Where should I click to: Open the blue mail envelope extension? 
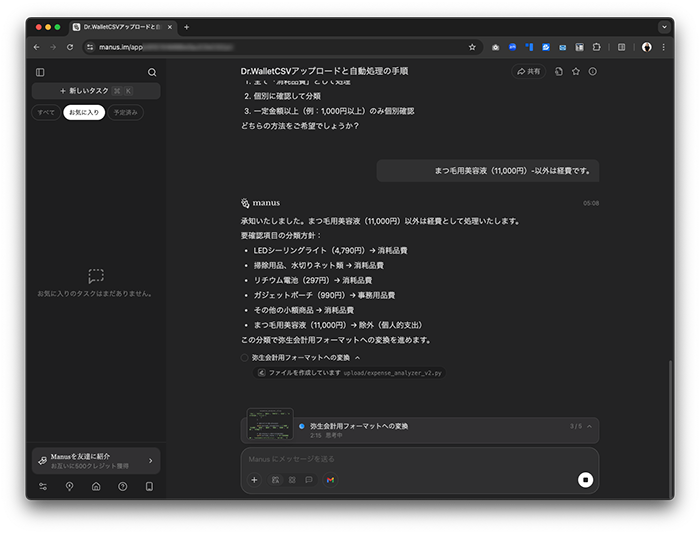[x=562, y=47]
